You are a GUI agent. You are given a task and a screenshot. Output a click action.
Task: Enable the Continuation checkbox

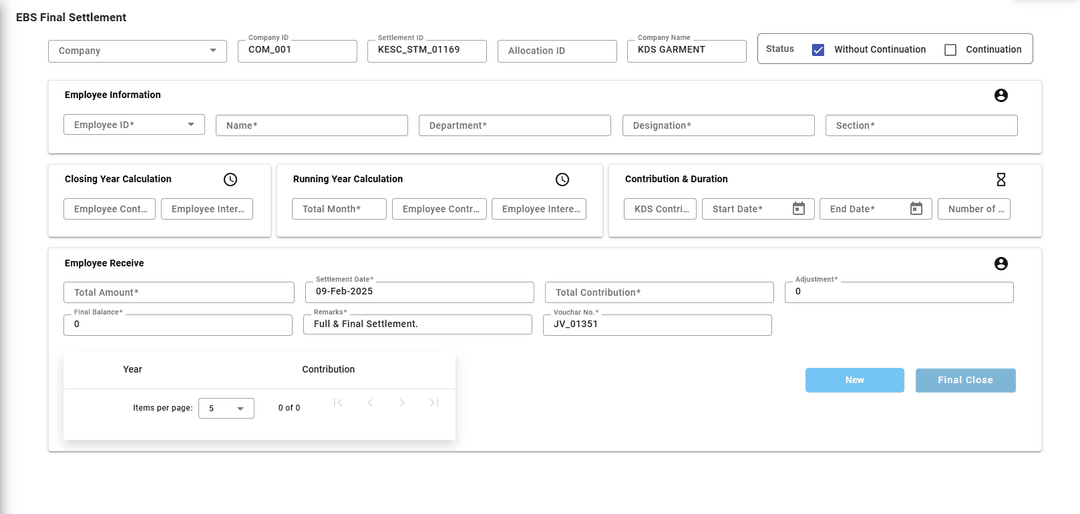click(x=950, y=50)
